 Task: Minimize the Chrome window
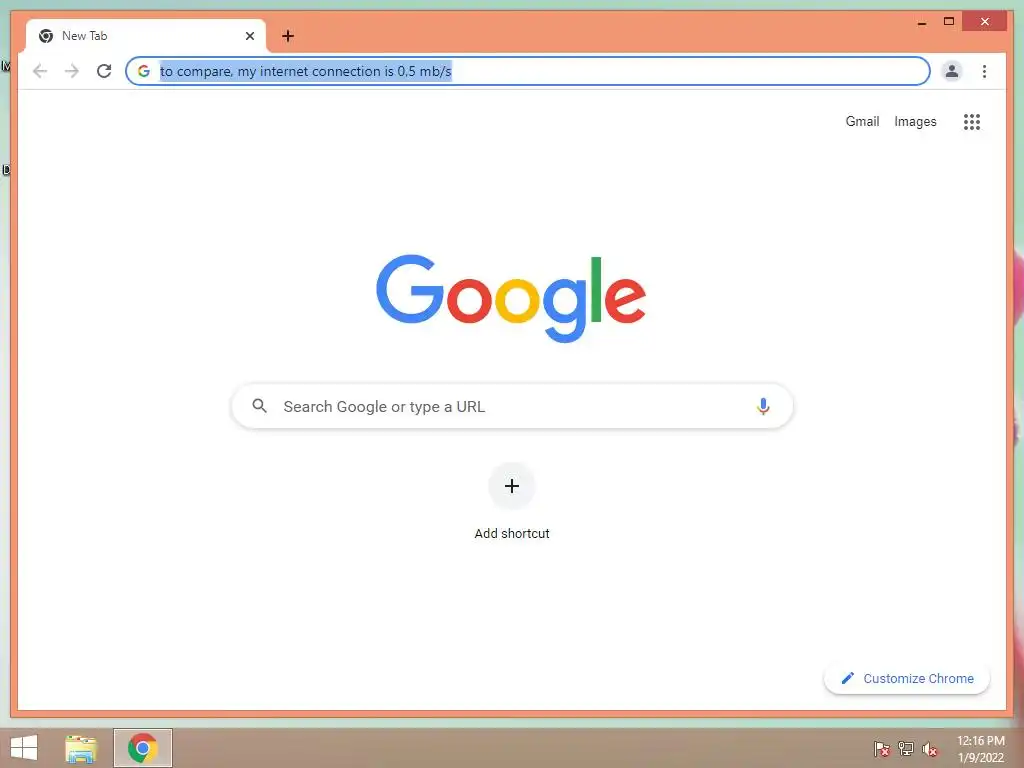(x=921, y=22)
